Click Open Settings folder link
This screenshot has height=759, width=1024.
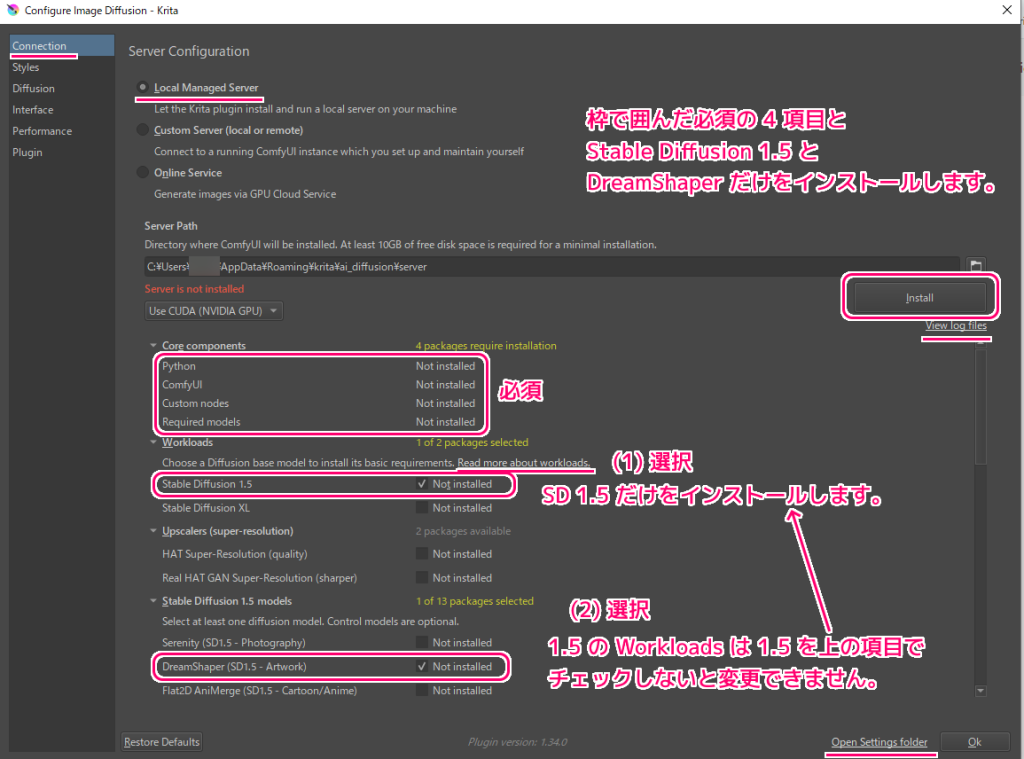[x=879, y=742]
